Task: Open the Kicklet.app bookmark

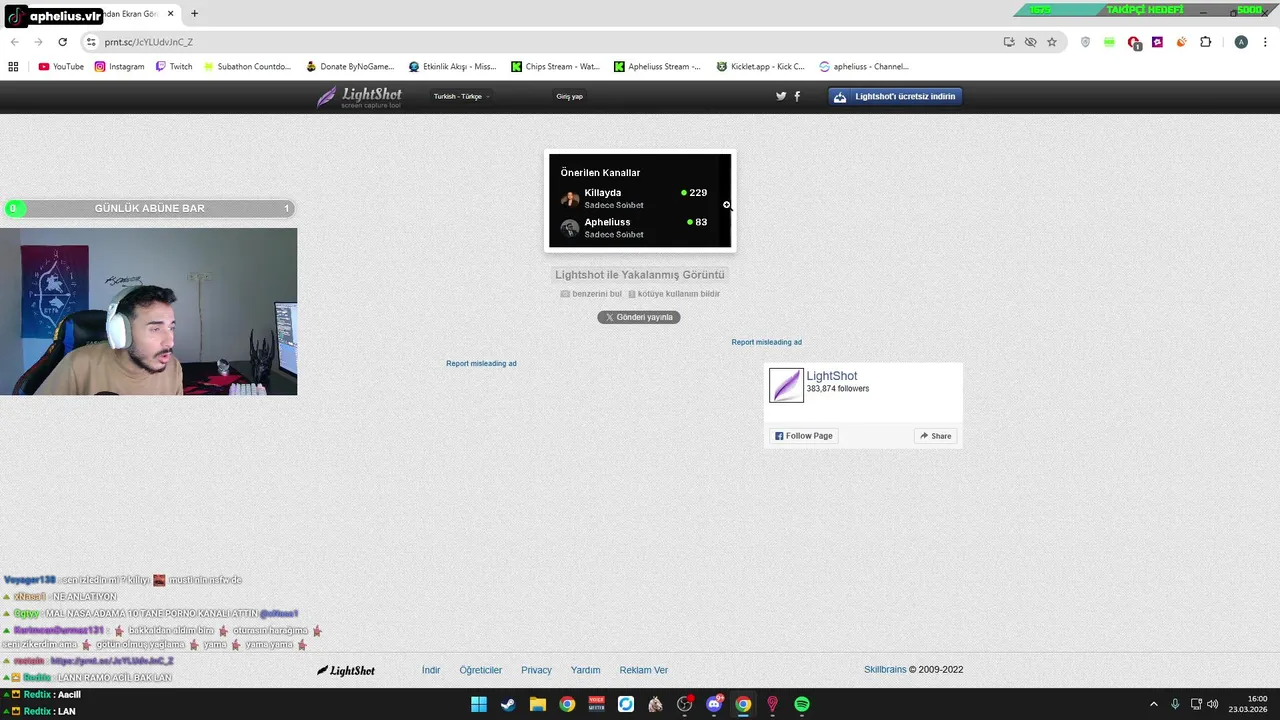Action: 760,67
